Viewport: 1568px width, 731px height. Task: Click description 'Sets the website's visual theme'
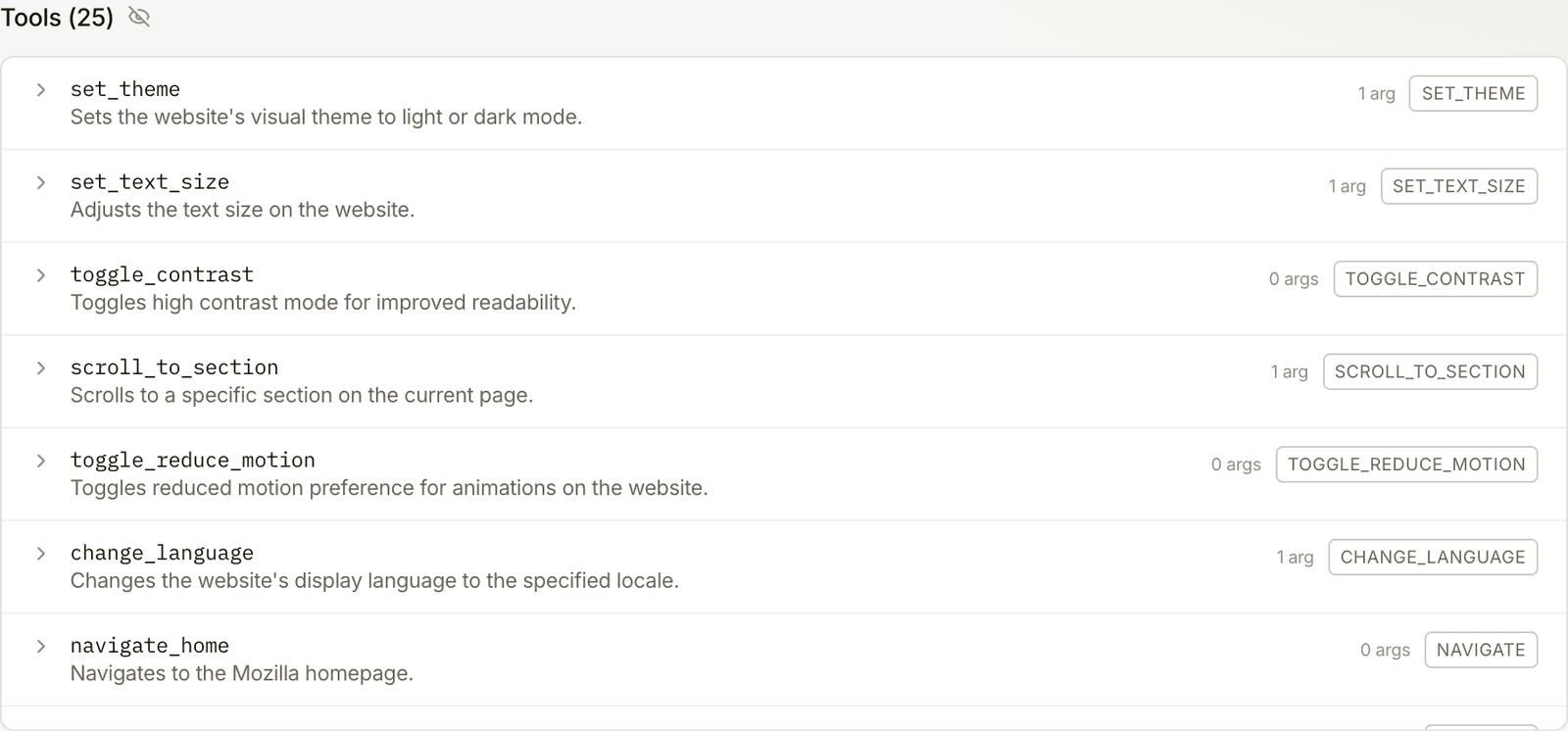click(x=326, y=117)
